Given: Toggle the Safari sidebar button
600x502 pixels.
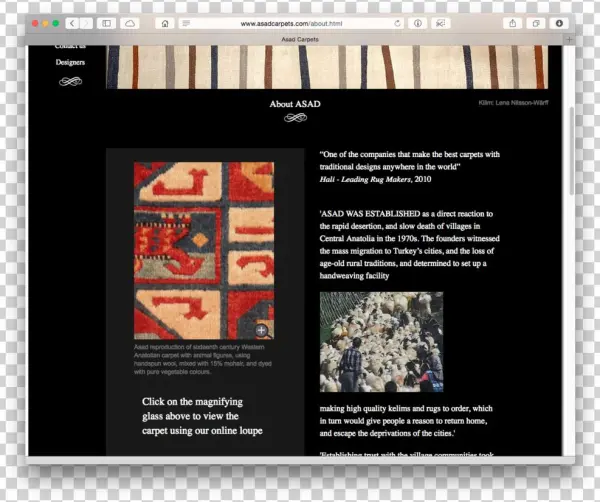Looking at the screenshot, I should pos(106,23).
